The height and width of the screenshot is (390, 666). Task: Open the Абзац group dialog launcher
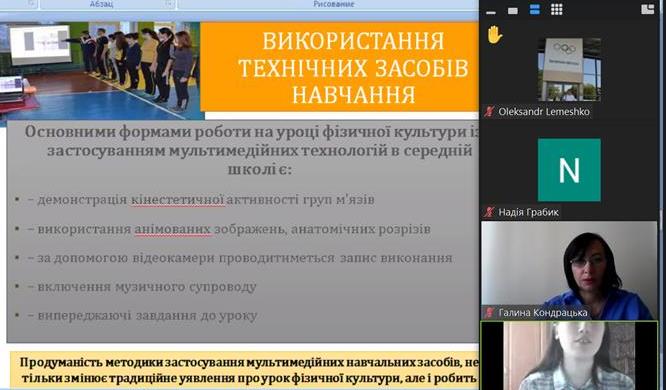click(x=169, y=4)
